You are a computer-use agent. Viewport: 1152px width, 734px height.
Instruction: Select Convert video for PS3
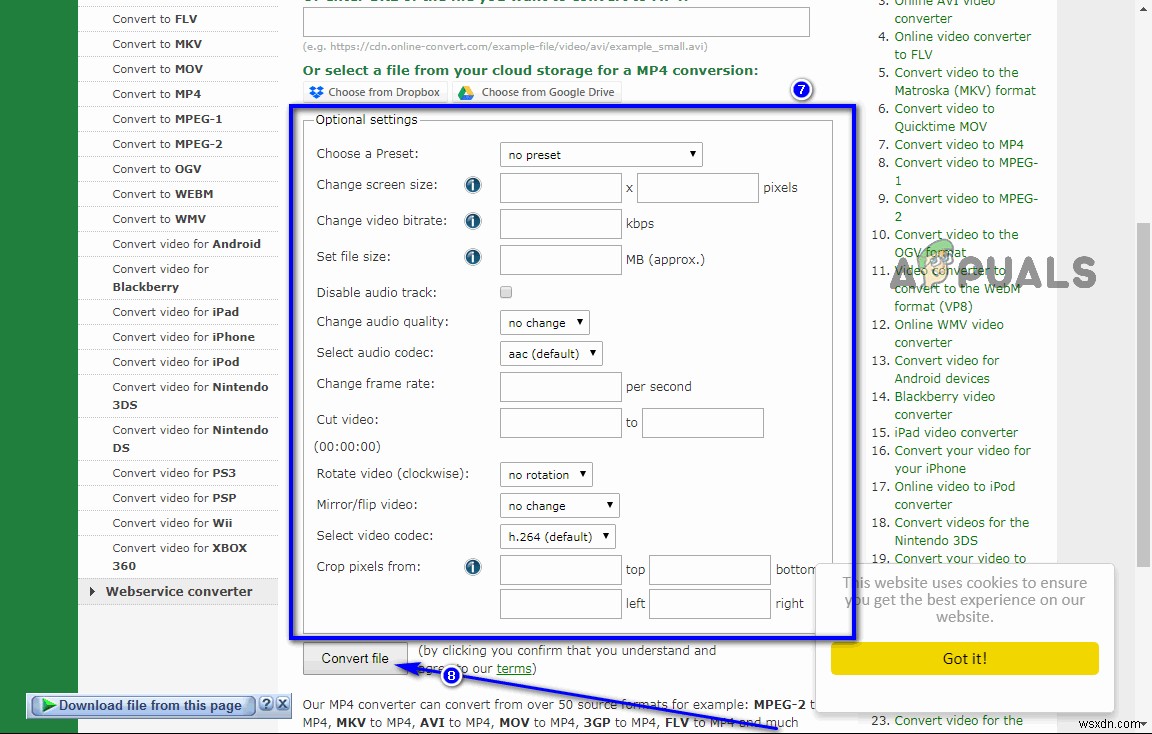coord(174,473)
